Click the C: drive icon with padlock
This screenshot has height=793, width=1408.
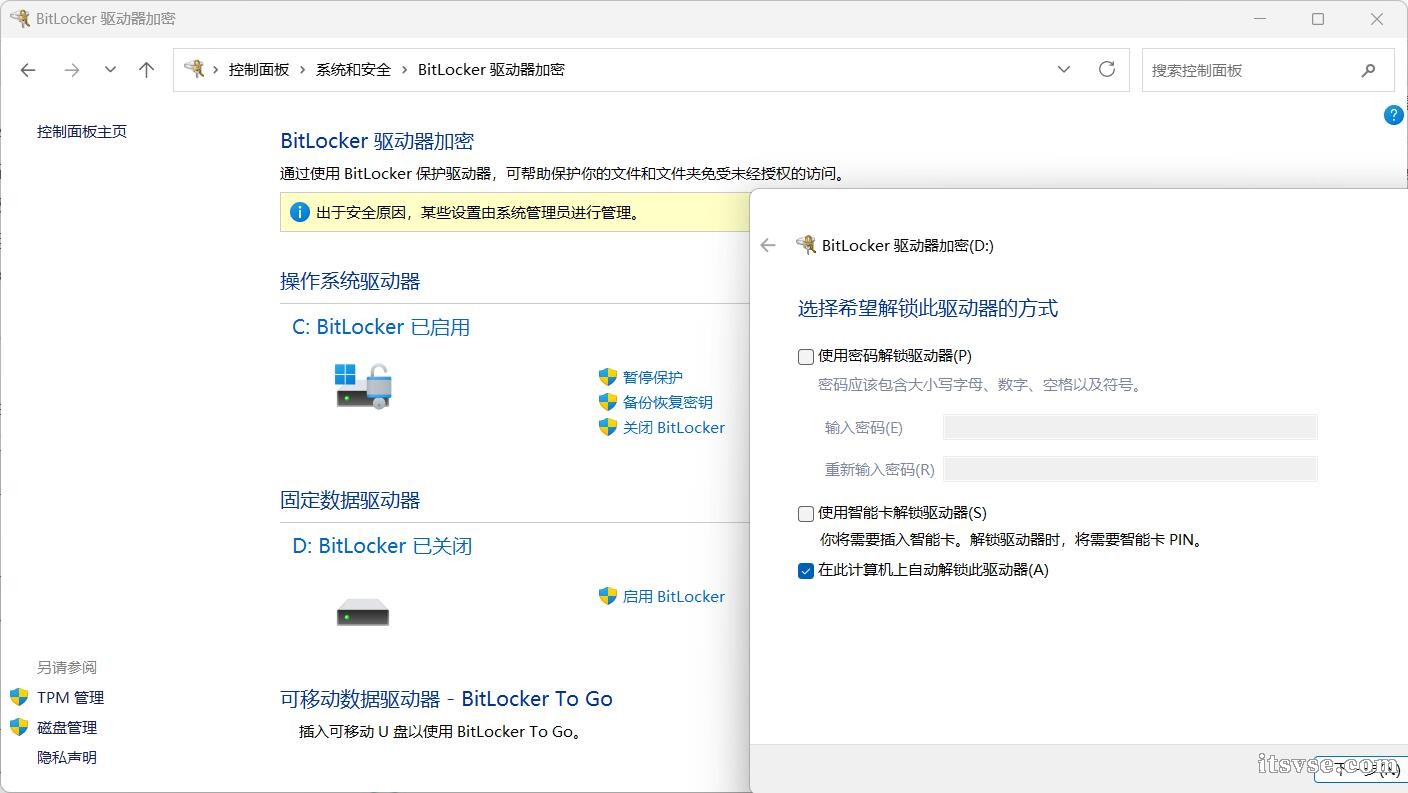pos(363,385)
